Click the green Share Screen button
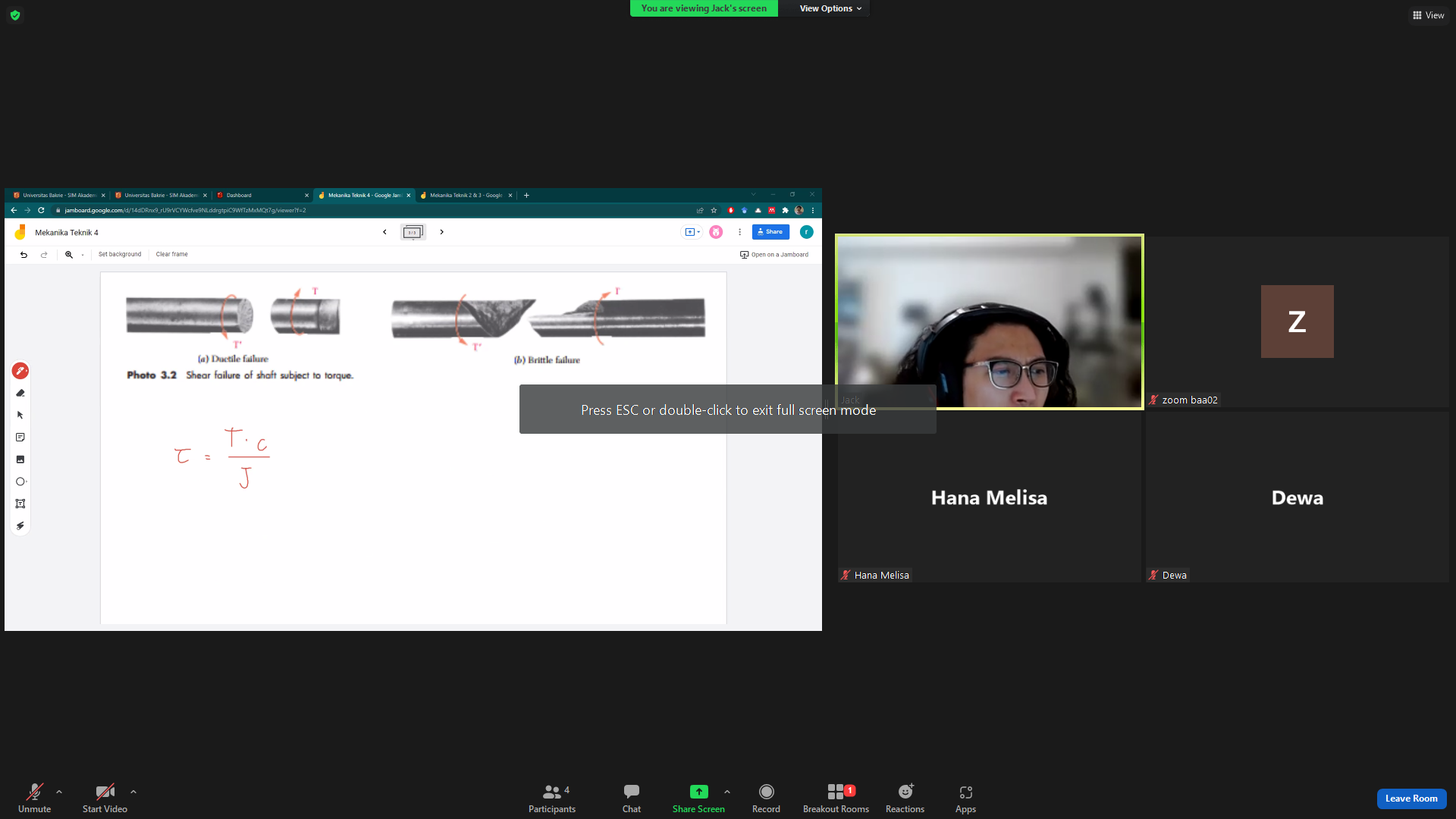 pyautogui.click(x=698, y=798)
